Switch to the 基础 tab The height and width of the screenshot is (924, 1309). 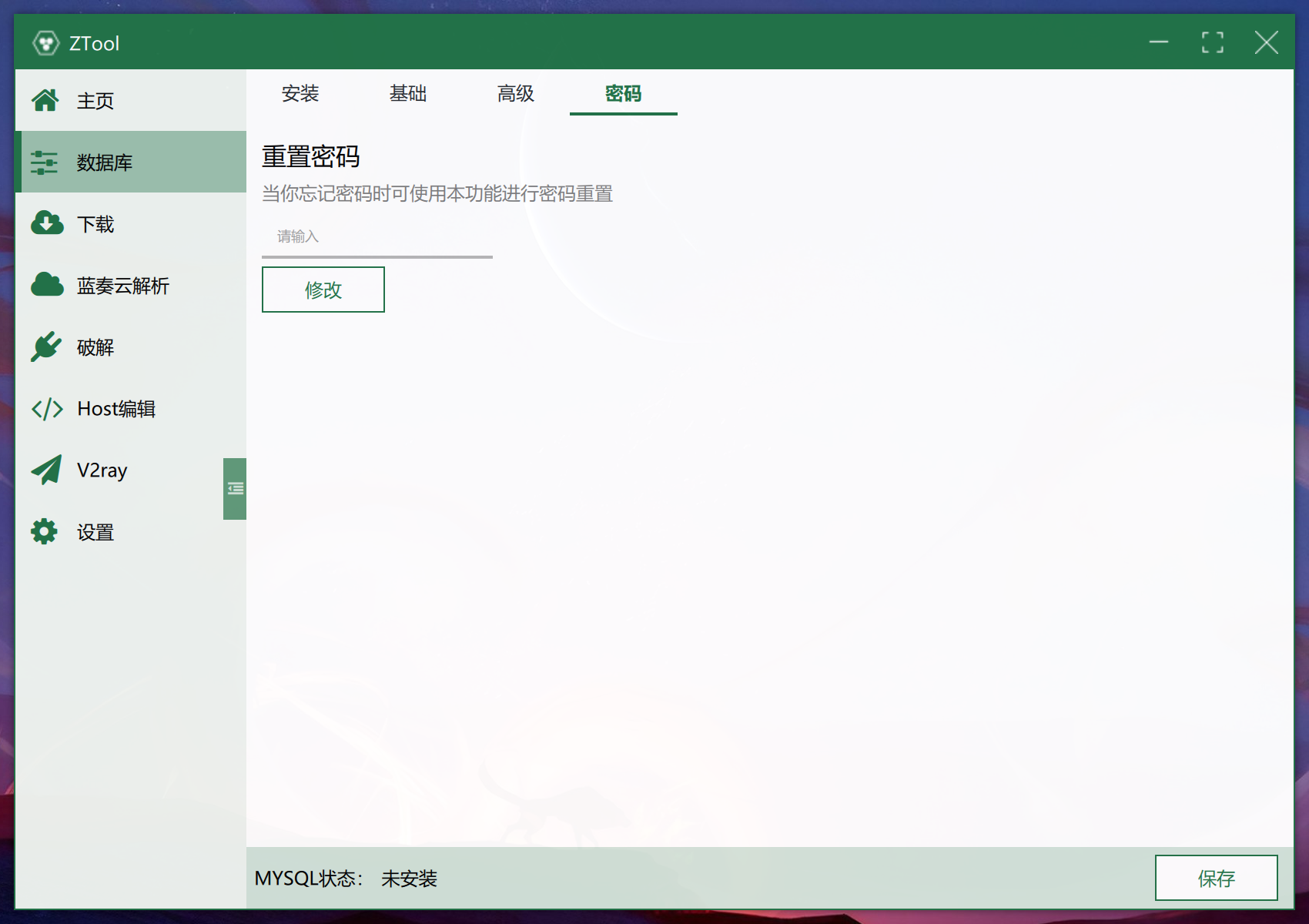coord(408,93)
